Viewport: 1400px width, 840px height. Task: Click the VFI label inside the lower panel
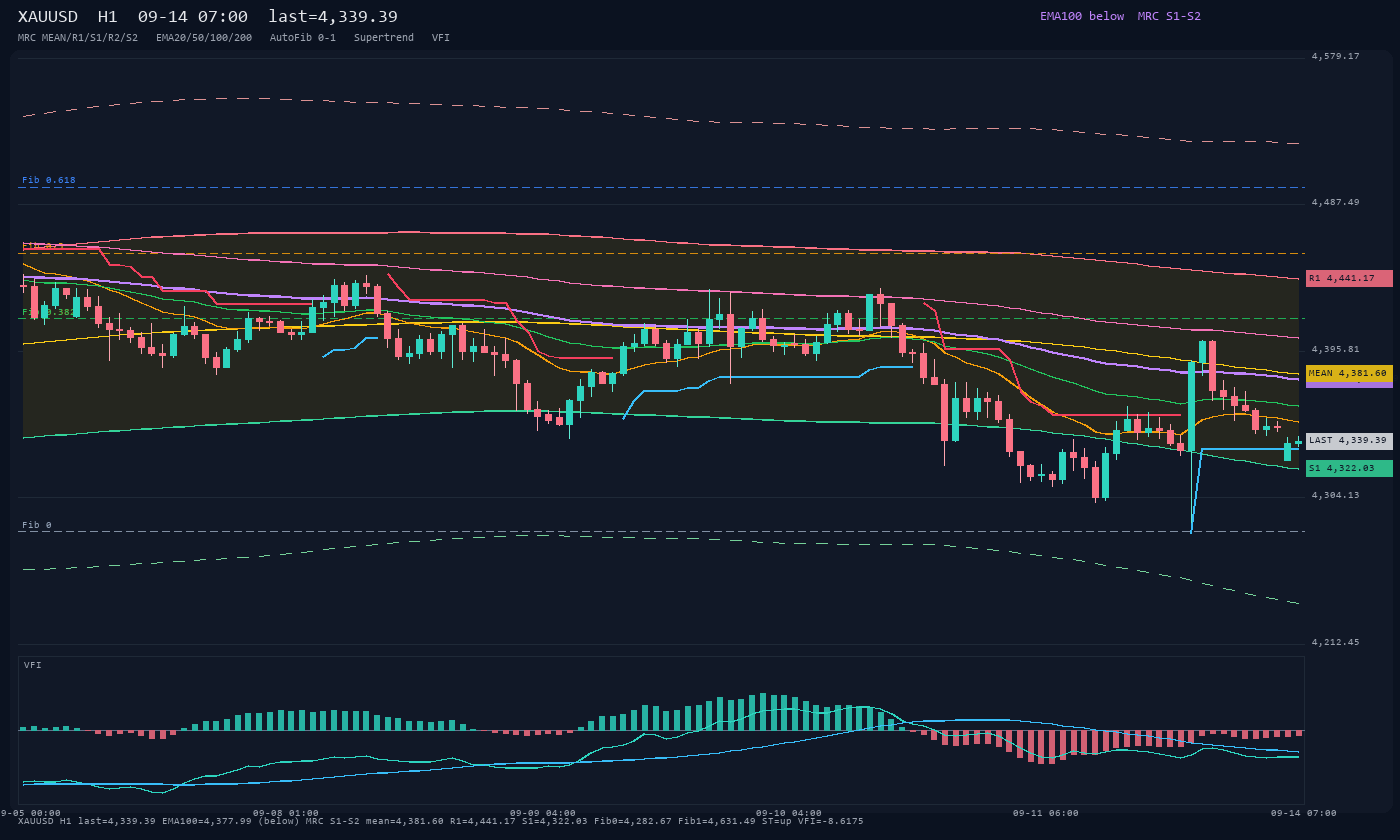(33, 665)
